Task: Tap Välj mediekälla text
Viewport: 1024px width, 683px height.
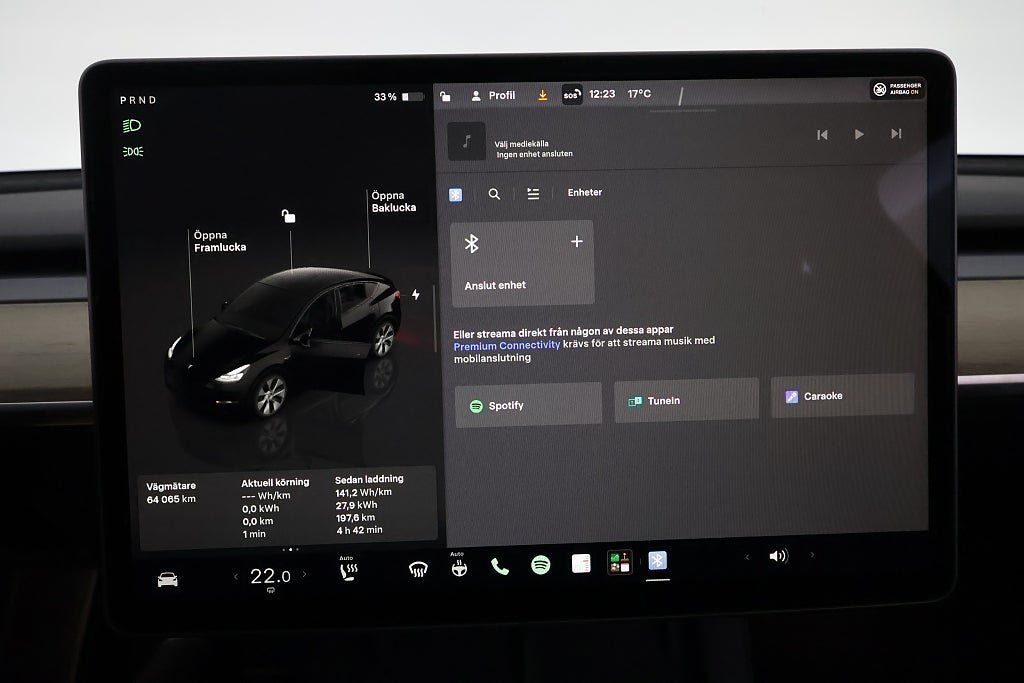Action: pyautogui.click(x=521, y=144)
